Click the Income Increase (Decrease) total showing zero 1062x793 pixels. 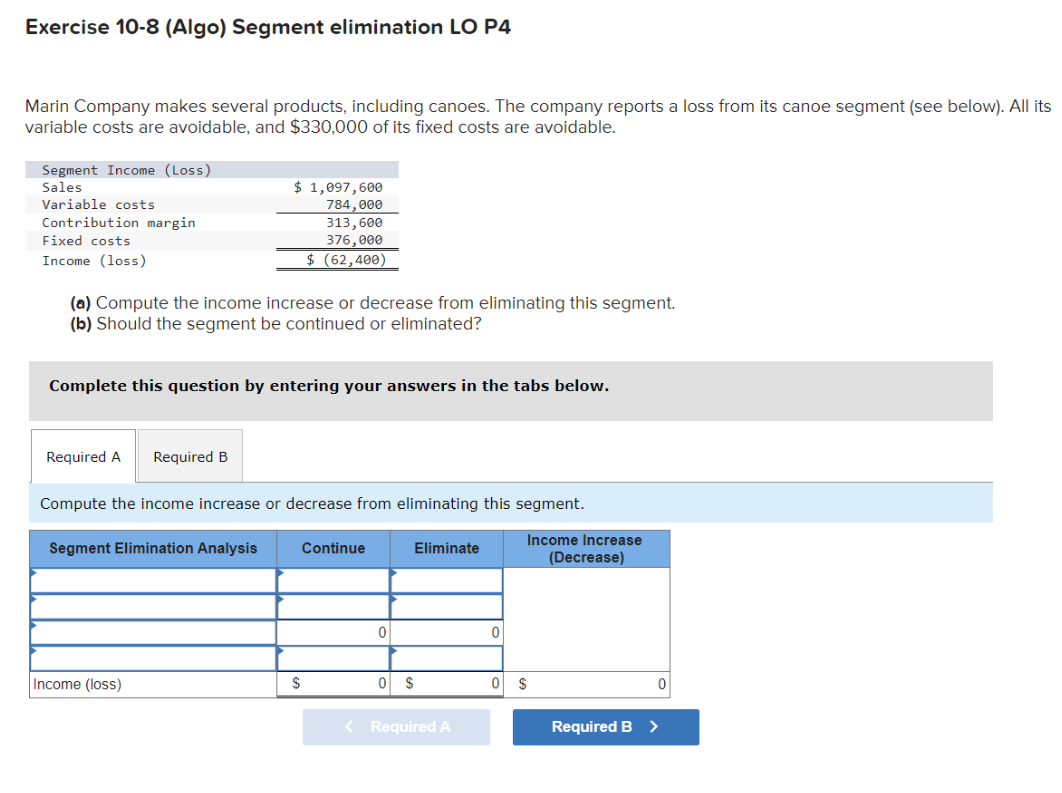[587, 684]
